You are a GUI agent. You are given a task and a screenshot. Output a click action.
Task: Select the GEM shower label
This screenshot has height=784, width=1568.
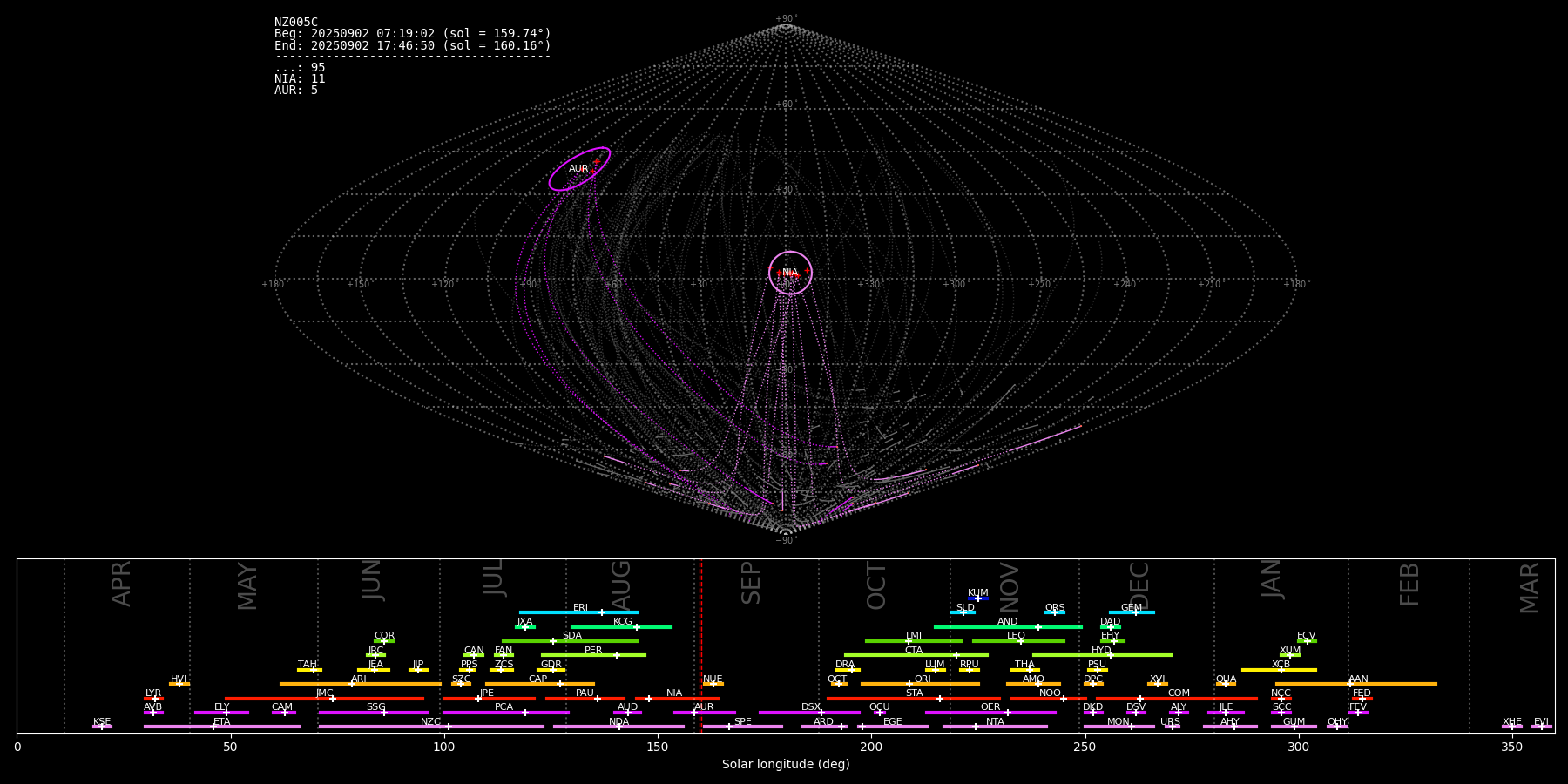pos(1132,608)
